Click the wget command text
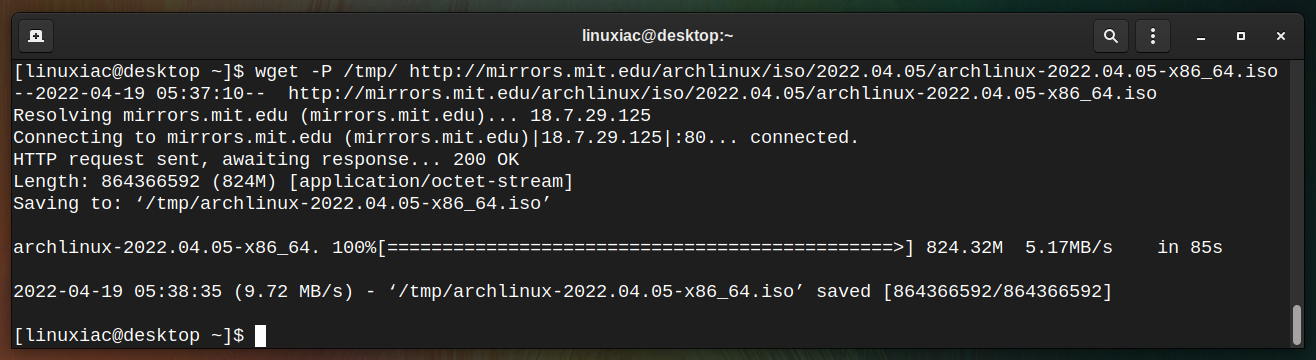This screenshot has width=1316, height=360. [x=277, y=72]
